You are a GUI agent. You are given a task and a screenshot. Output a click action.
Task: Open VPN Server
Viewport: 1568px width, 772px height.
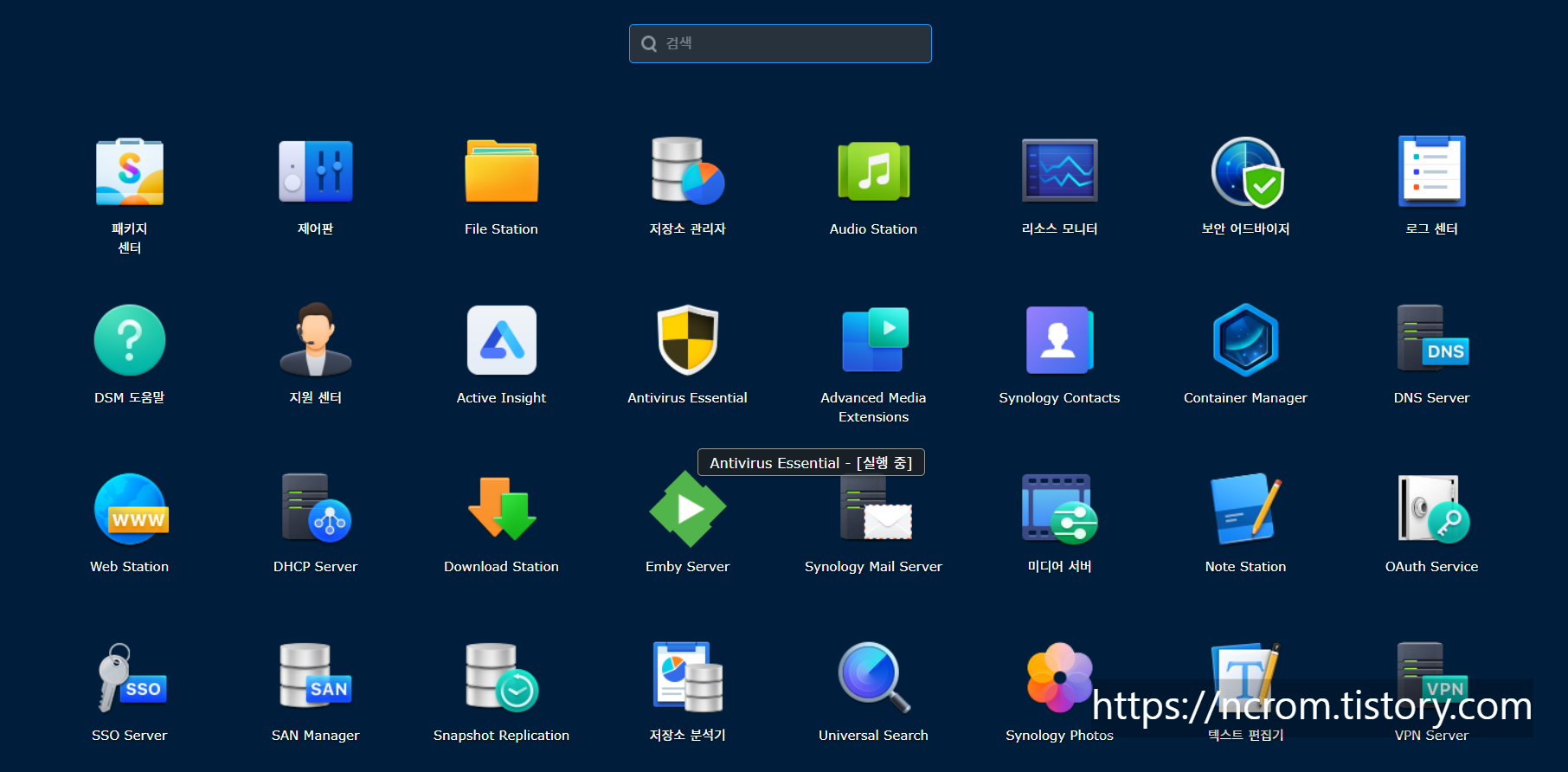tap(1432, 678)
